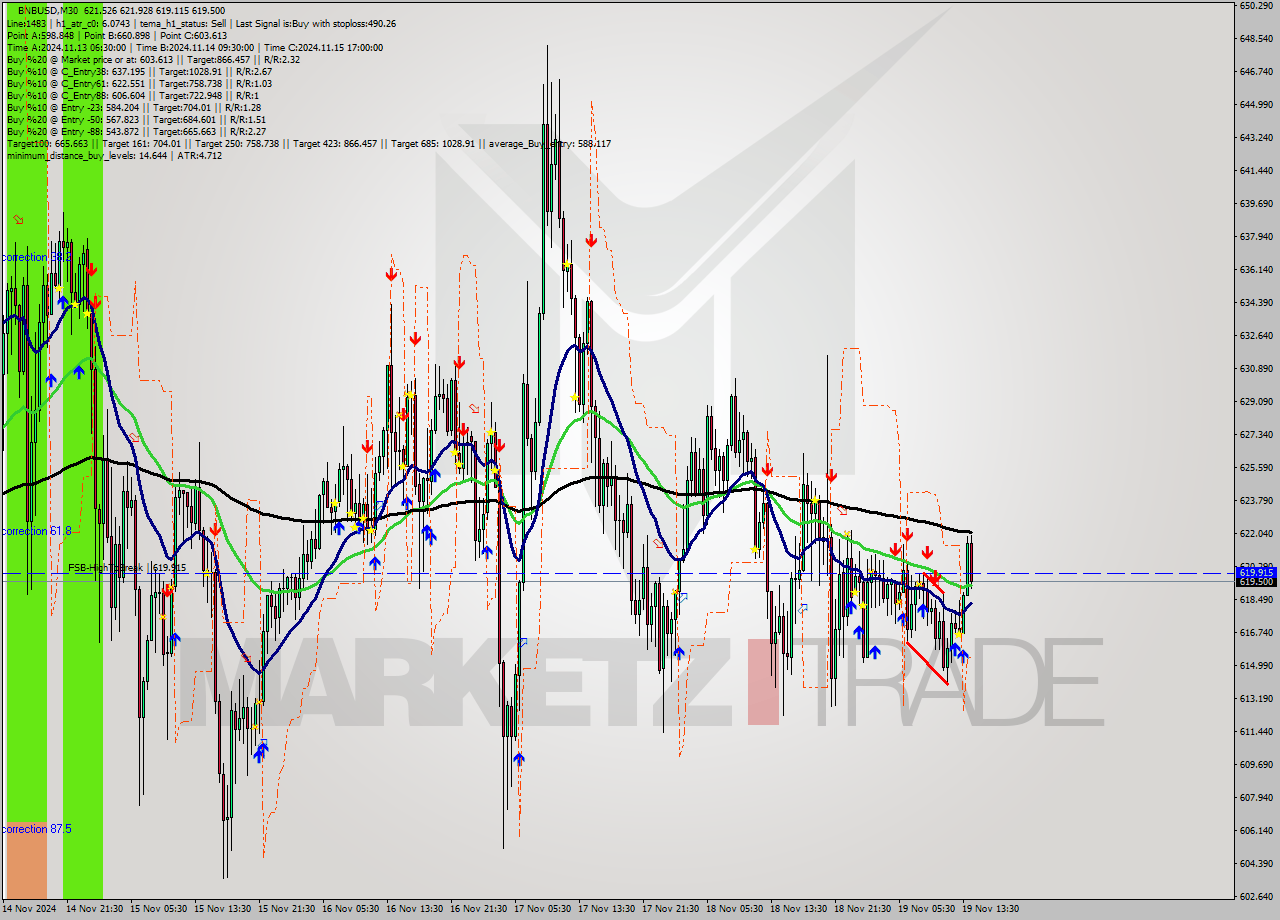The width and height of the screenshot is (1280, 920).
Task: Click the 648.540 price axis label
Action: [1256, 39]
